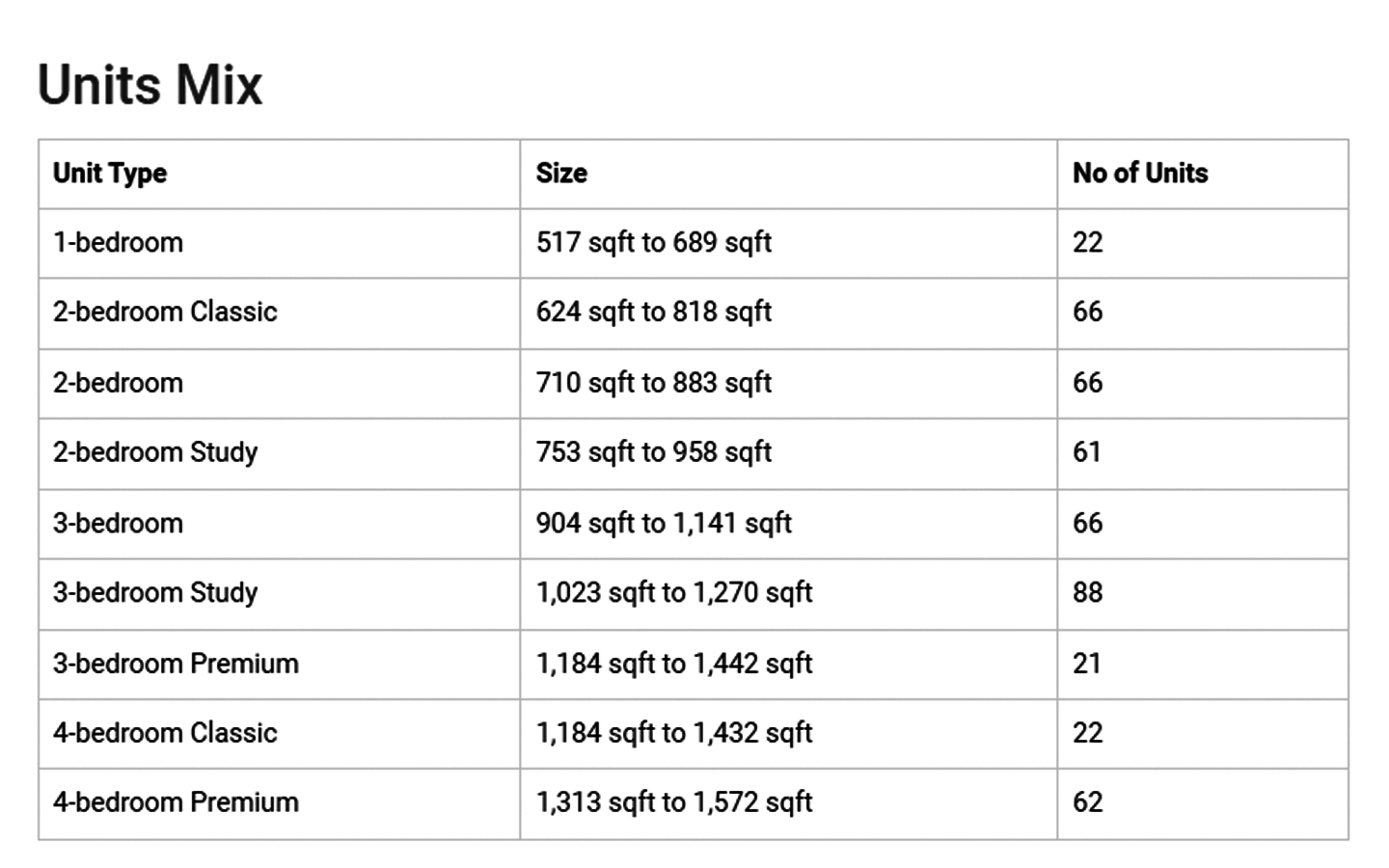1389x868 pixels.
Task: Click the "517 sqft to 689 sqft" size cell
Action: 654,242
